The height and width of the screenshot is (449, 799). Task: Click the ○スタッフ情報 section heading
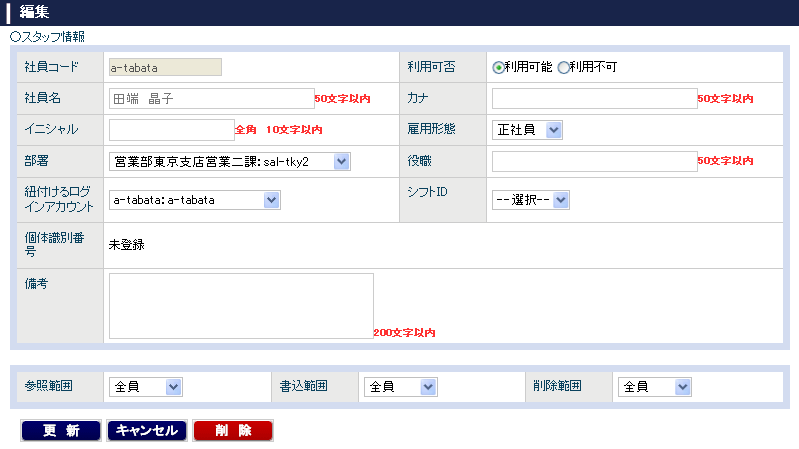[x=47, y=37]
